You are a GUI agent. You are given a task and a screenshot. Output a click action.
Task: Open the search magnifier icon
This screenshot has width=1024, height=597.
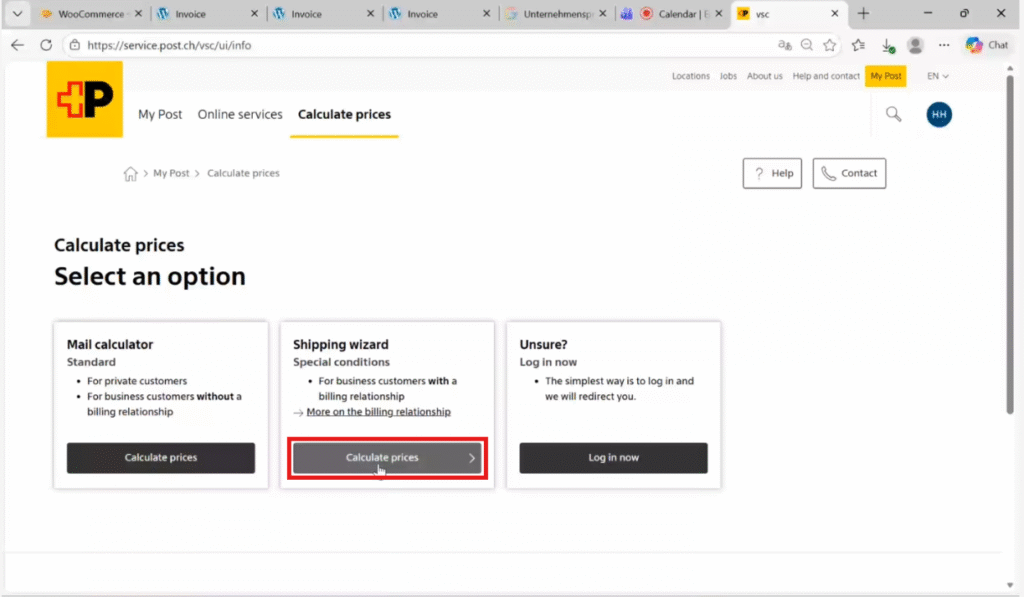pos(893,114)
